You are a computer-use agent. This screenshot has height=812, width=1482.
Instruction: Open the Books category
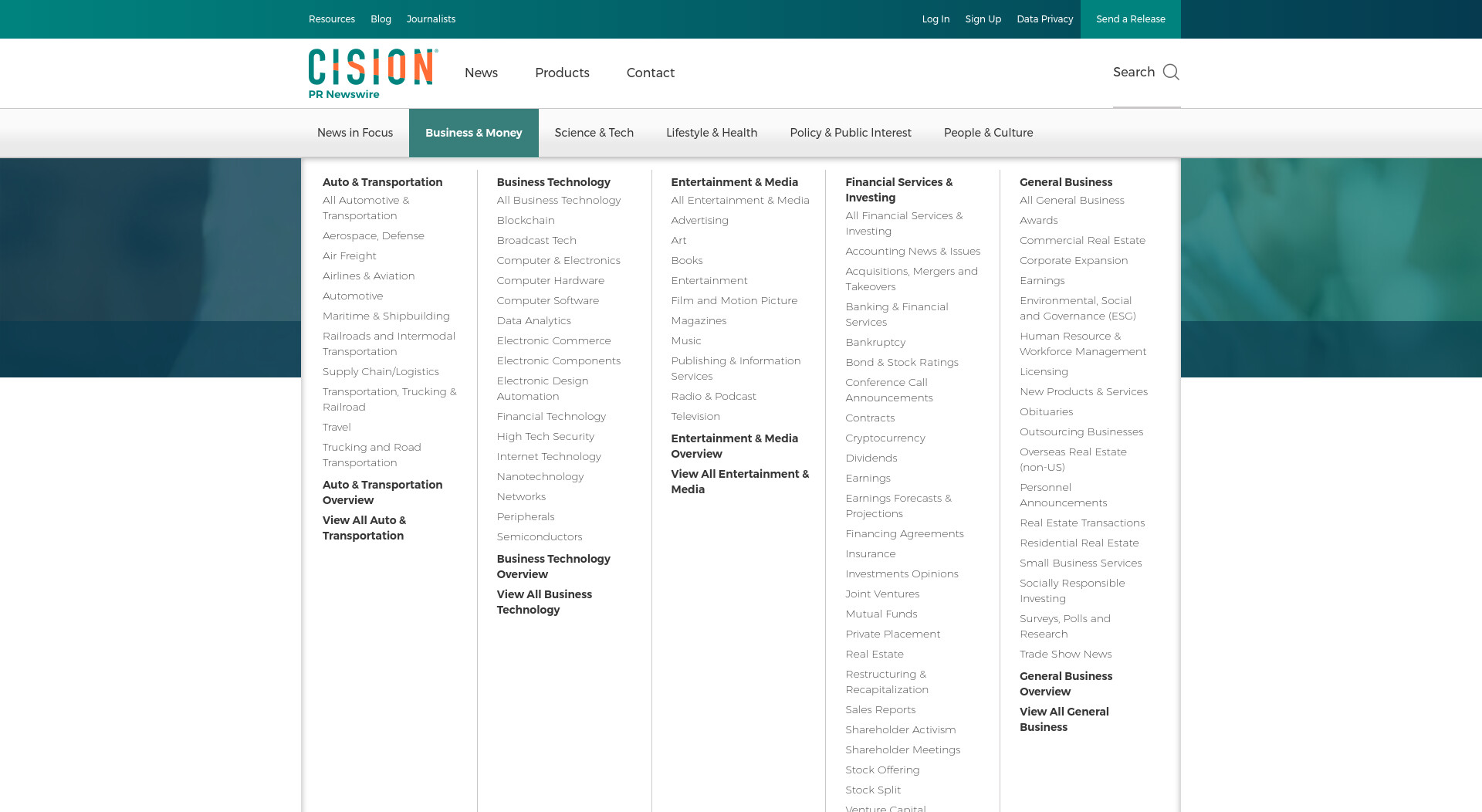click(686, 261)
